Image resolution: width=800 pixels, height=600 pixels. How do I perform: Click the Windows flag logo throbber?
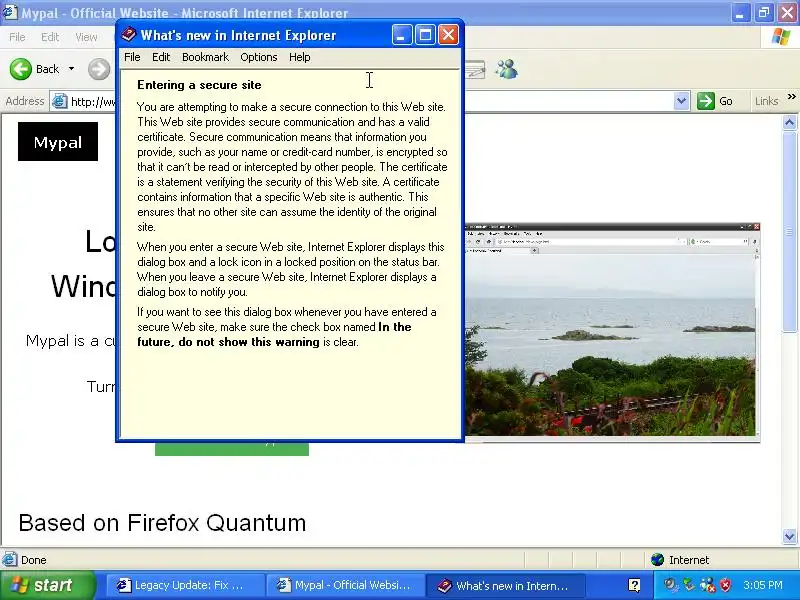781,37
